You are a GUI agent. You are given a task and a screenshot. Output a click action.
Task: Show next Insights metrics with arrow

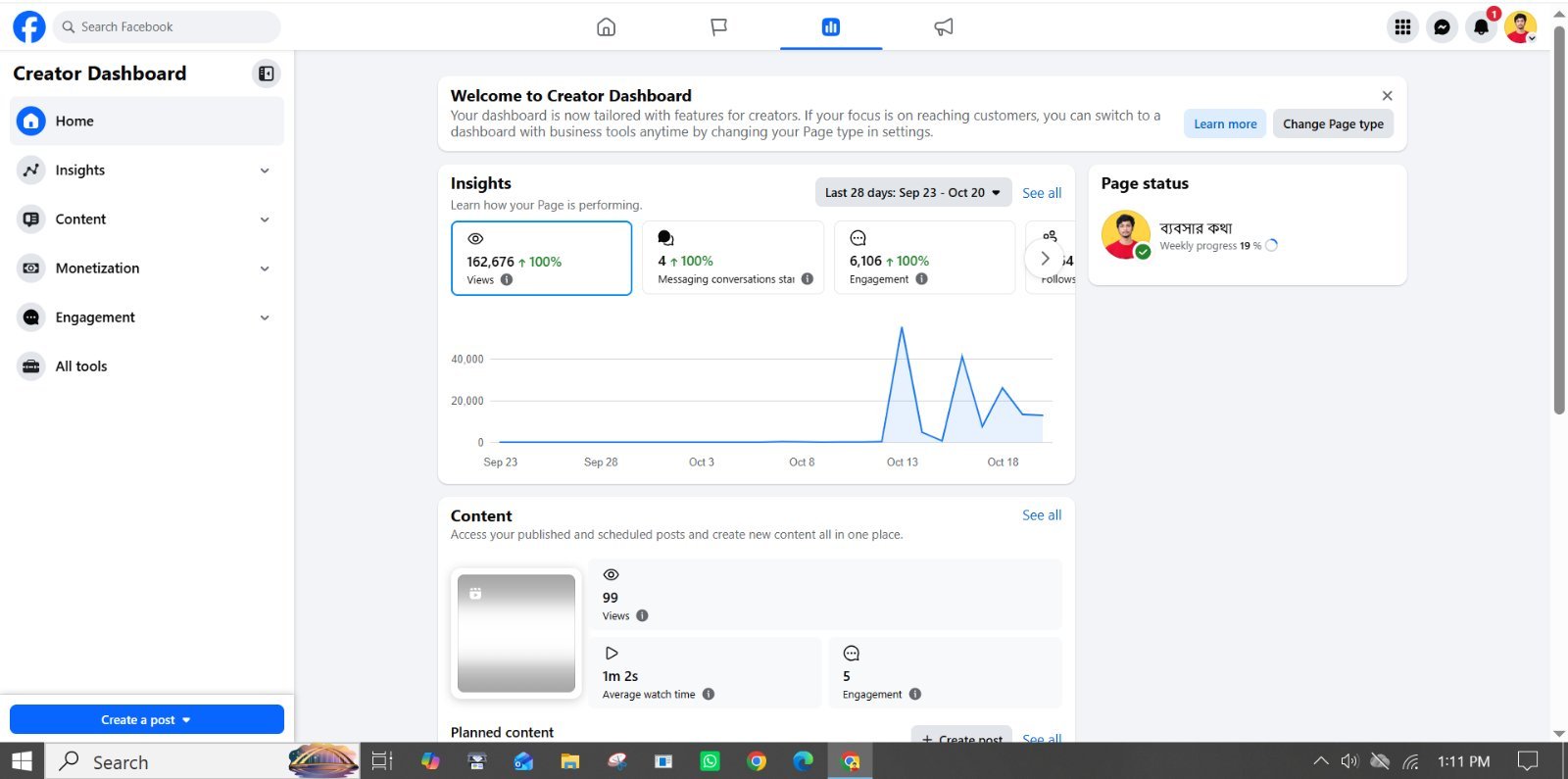(1045, 259)
